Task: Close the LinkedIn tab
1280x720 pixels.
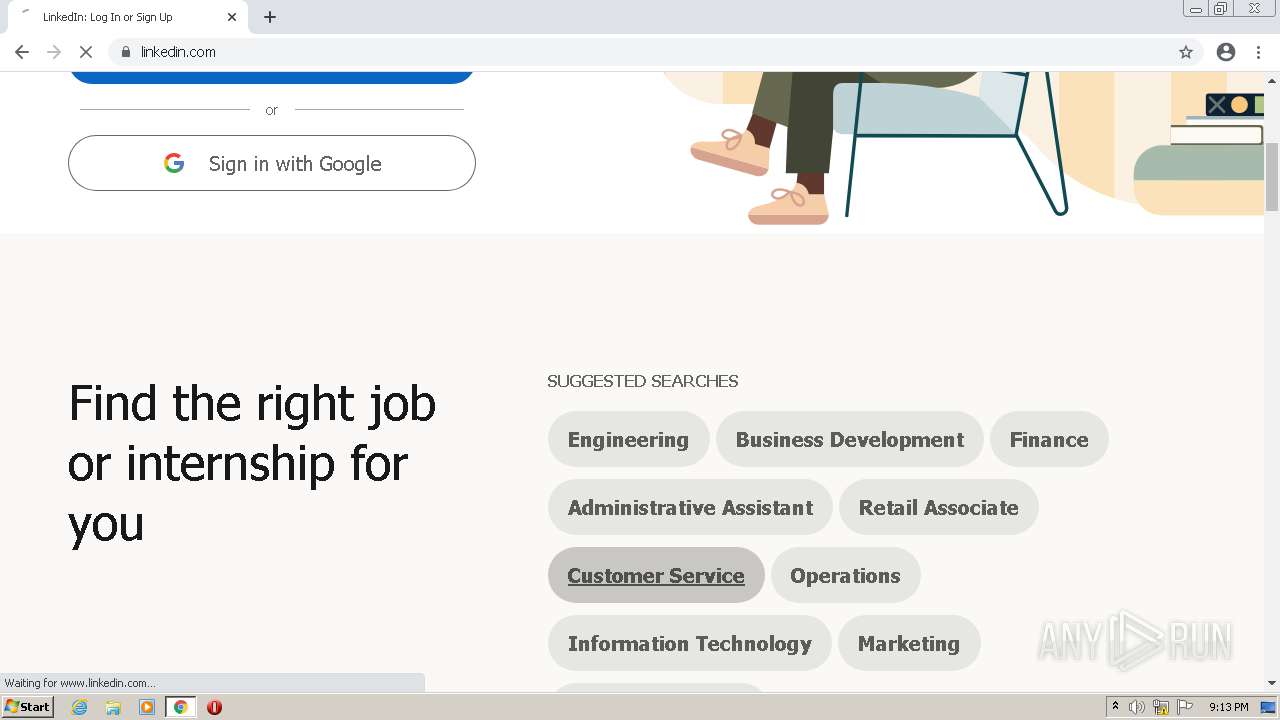Action: pos(232,17)
